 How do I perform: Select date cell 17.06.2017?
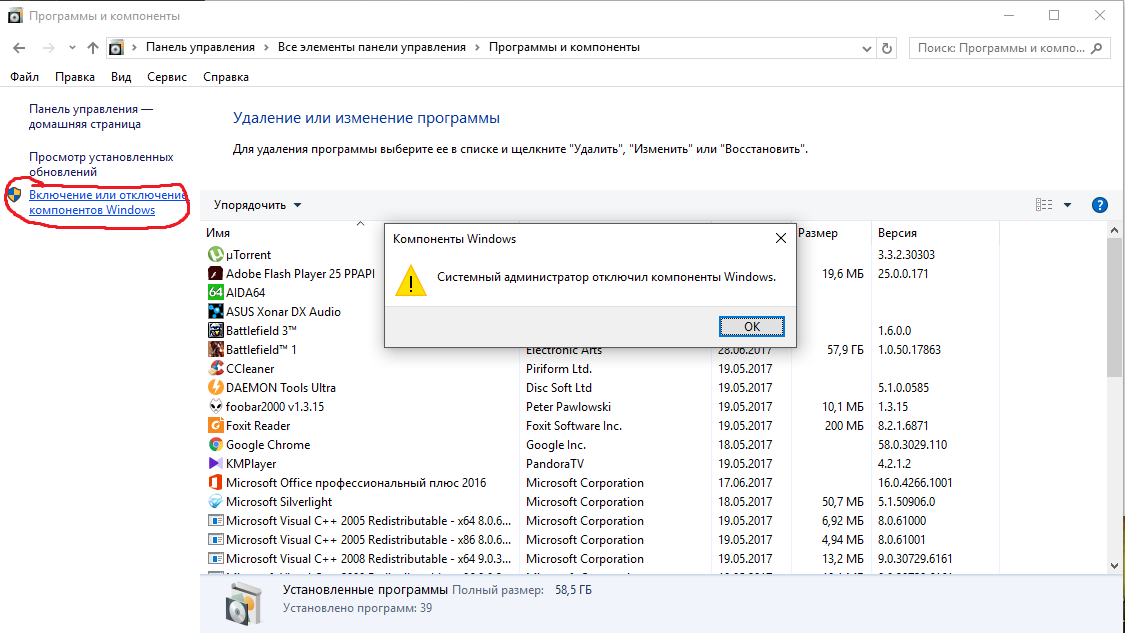[745, 483]
